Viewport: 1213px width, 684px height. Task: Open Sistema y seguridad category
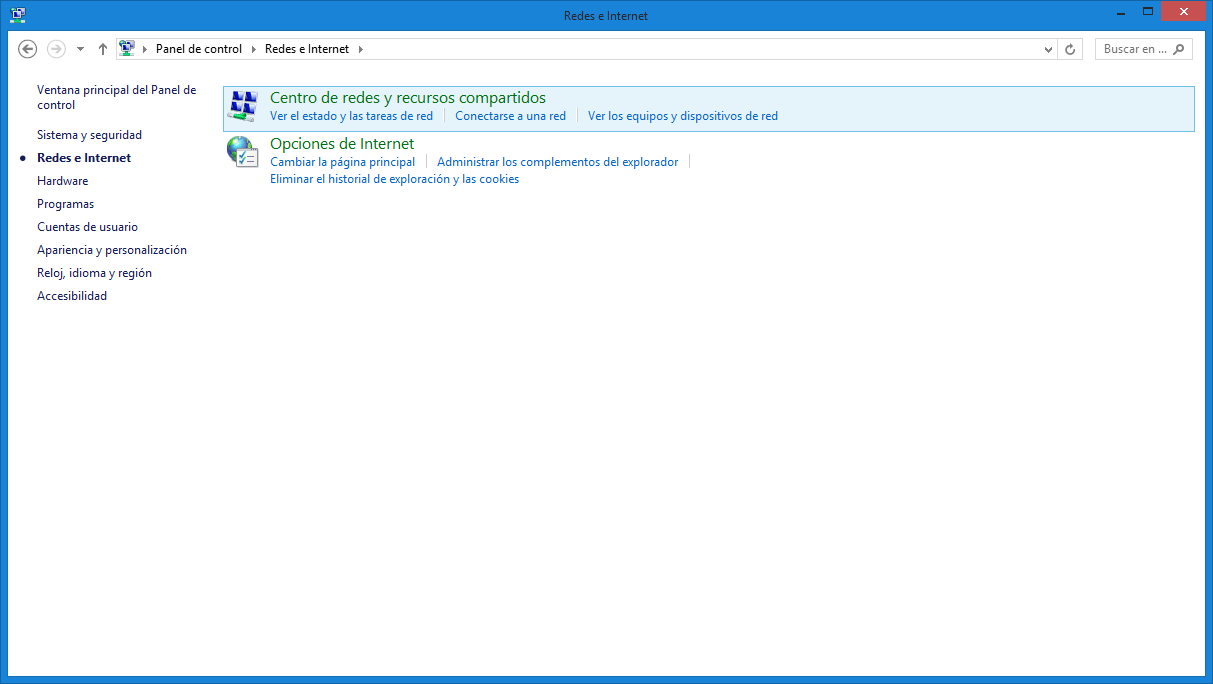point(90,135)
